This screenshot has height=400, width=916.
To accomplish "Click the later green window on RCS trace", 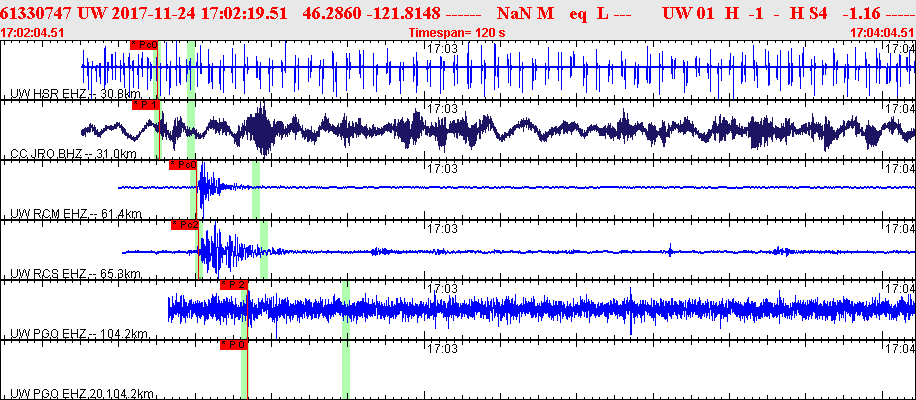I will (x=264, y=250).
